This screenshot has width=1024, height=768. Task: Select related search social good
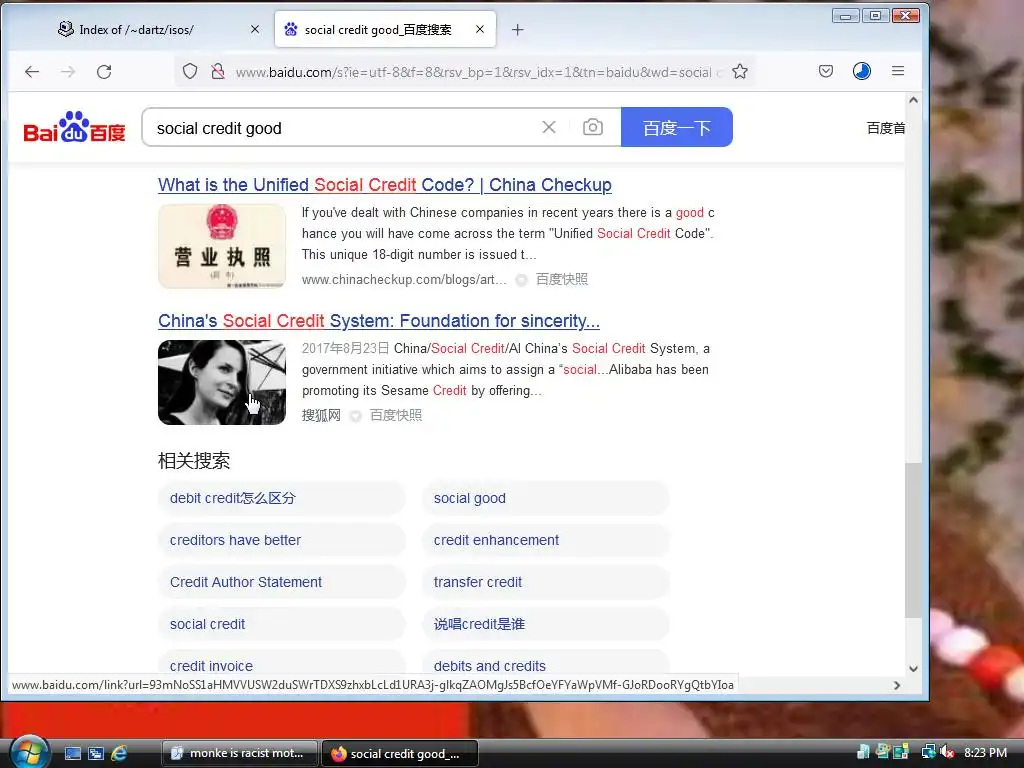tap(545, 498)
